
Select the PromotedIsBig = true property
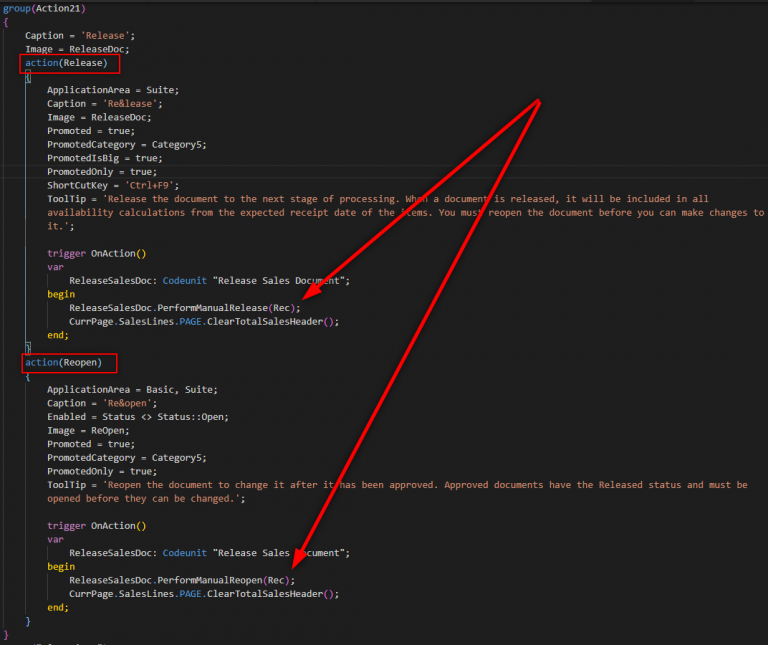click(104, 158)
